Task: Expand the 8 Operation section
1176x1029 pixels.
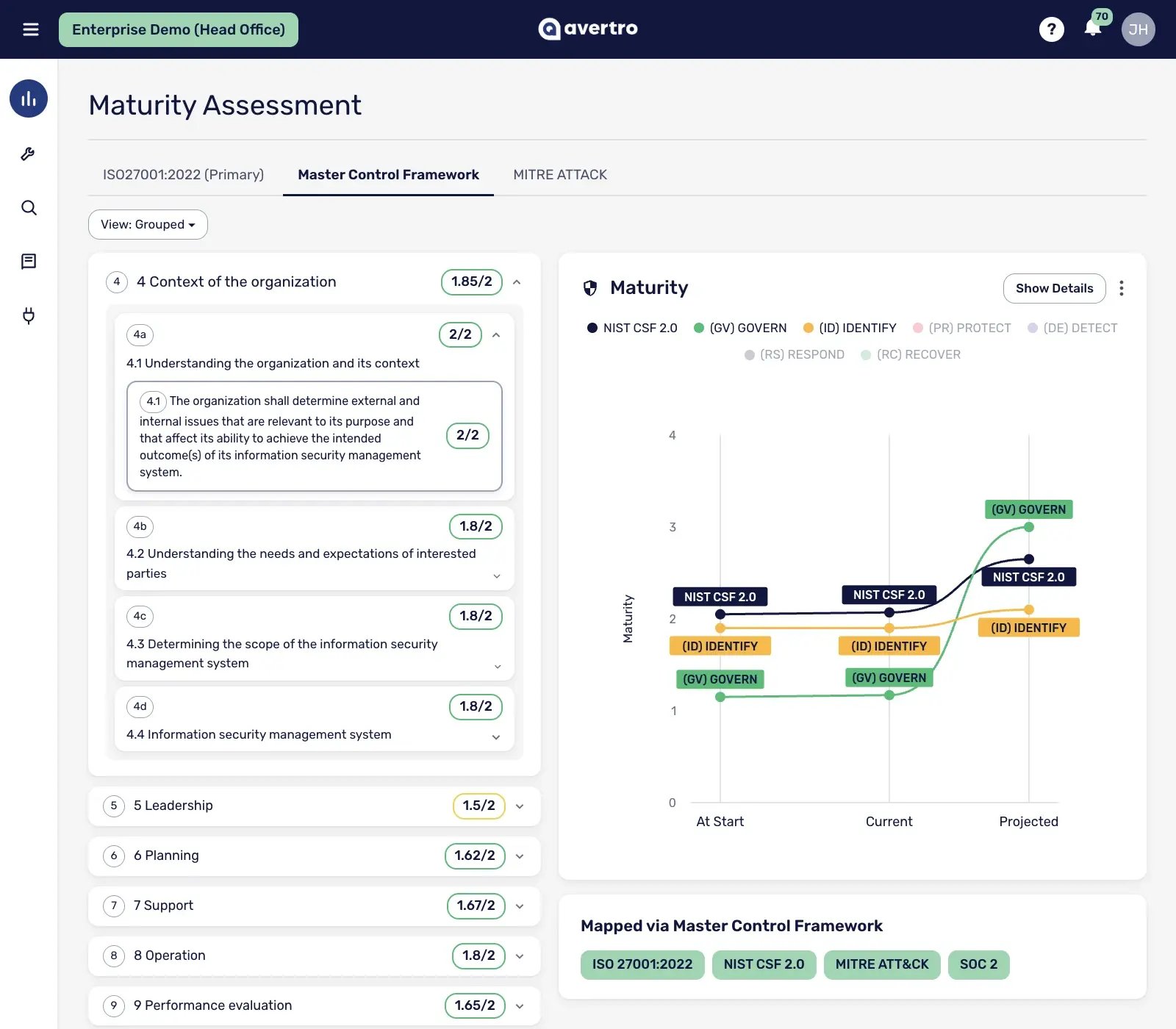Action: click(520, 956)
